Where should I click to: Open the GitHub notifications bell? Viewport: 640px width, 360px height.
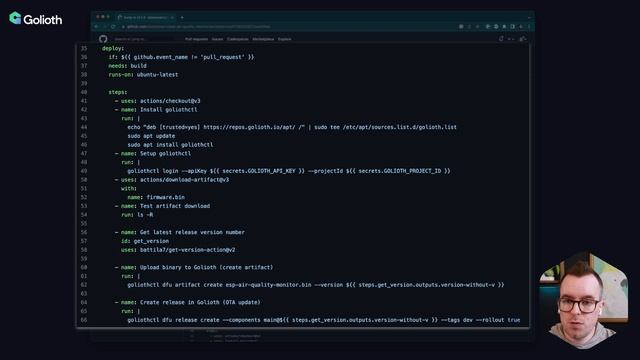[x=501, y=39]
